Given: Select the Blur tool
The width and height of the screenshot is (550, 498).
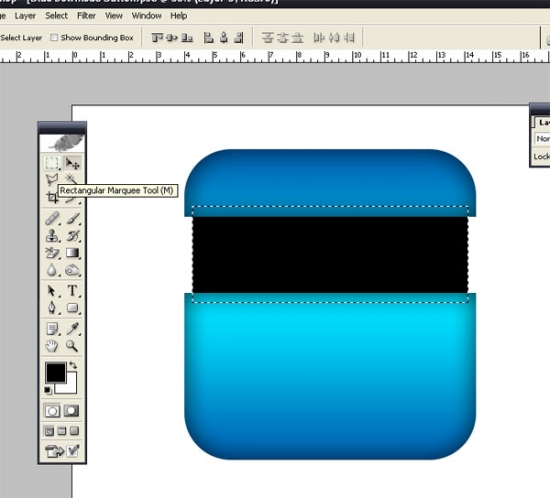Looking at the screenshot, I should pos(52,270).
